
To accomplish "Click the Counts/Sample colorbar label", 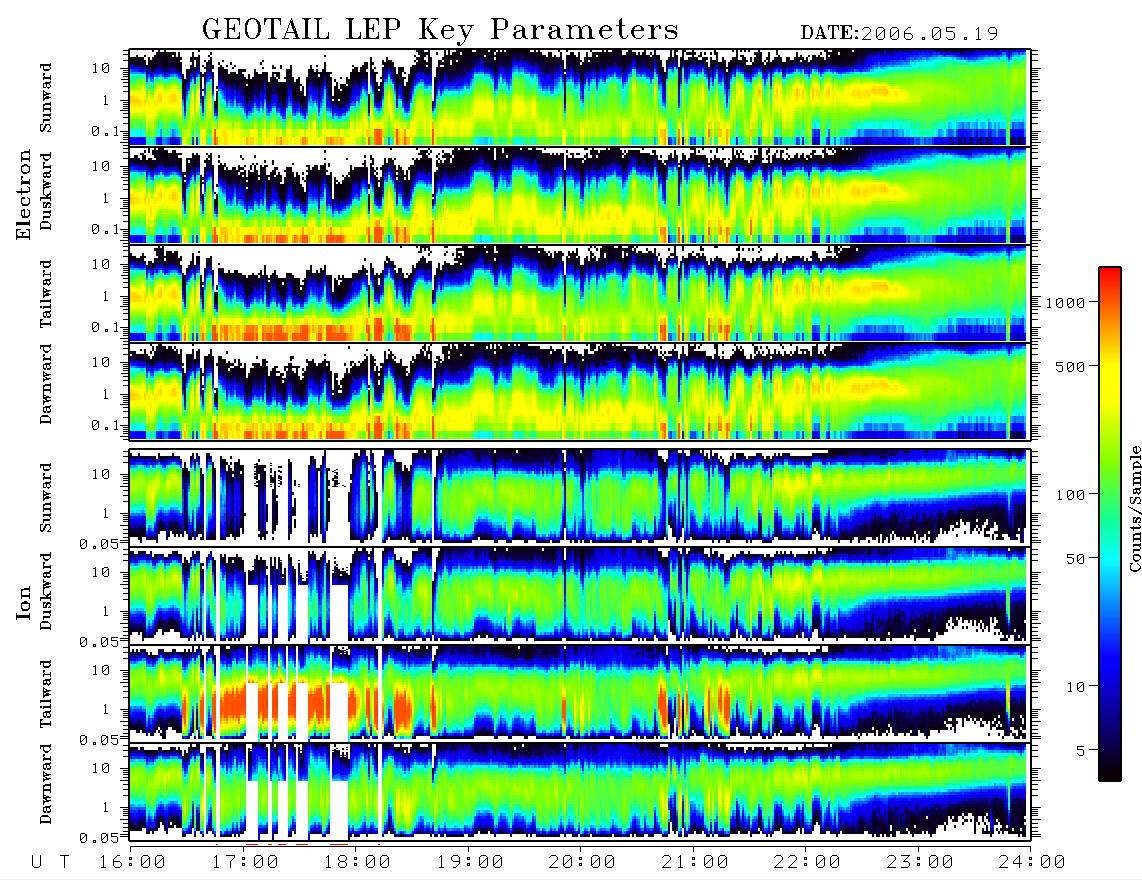I will click(x=1134, y=508).
